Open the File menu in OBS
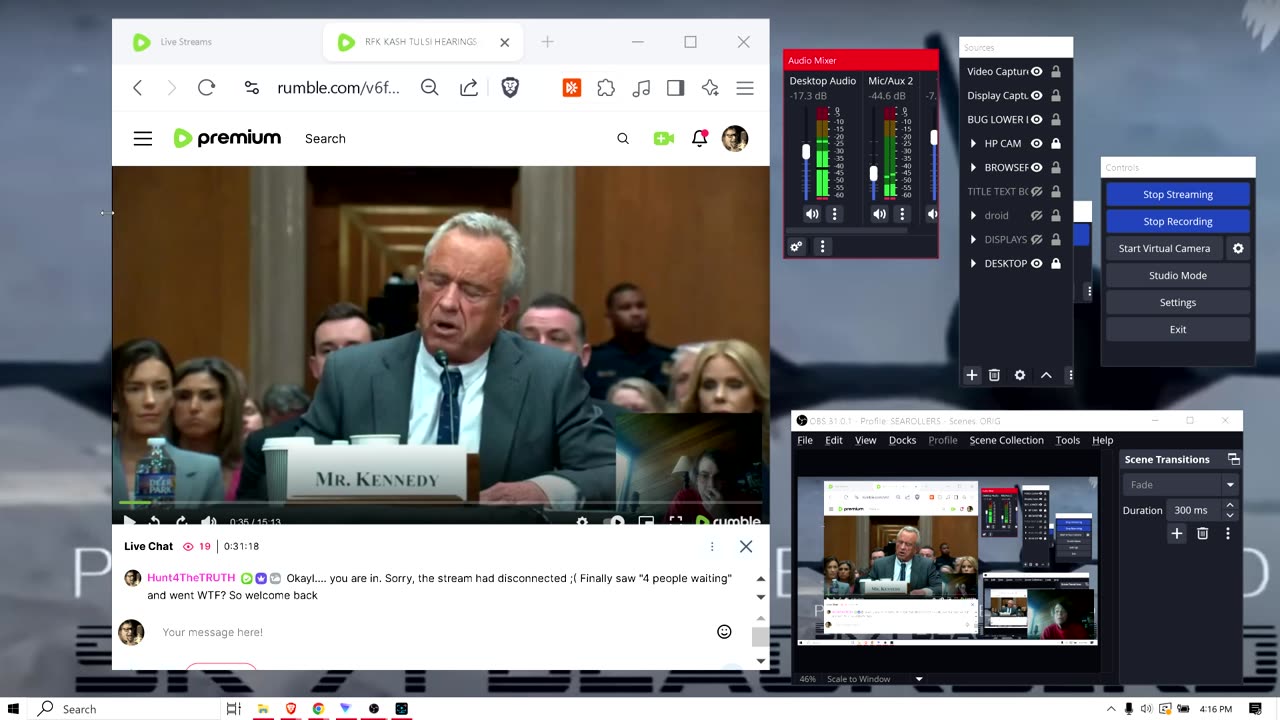 (x=805, y=440)
